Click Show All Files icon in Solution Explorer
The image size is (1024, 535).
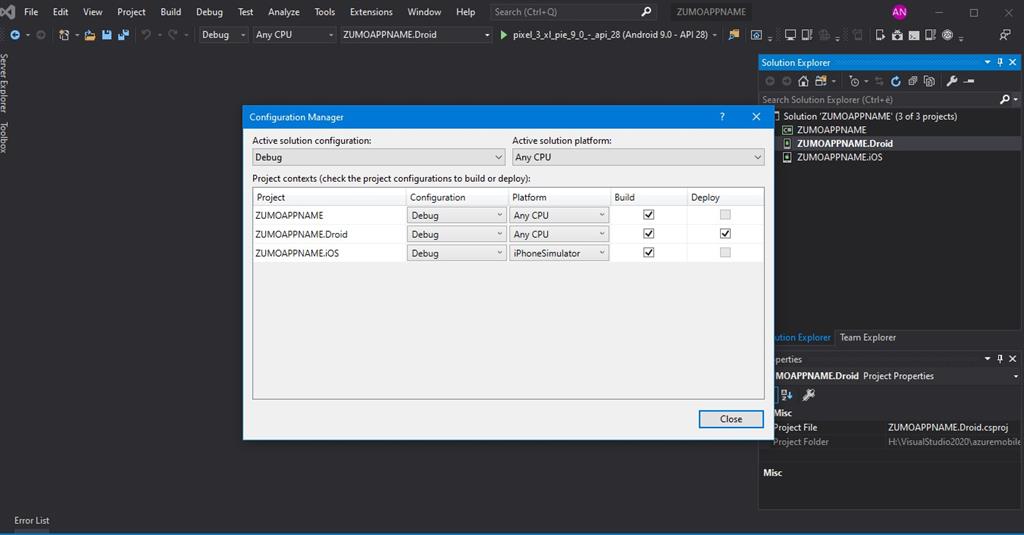pyautogui.click(x=929, y=81)
